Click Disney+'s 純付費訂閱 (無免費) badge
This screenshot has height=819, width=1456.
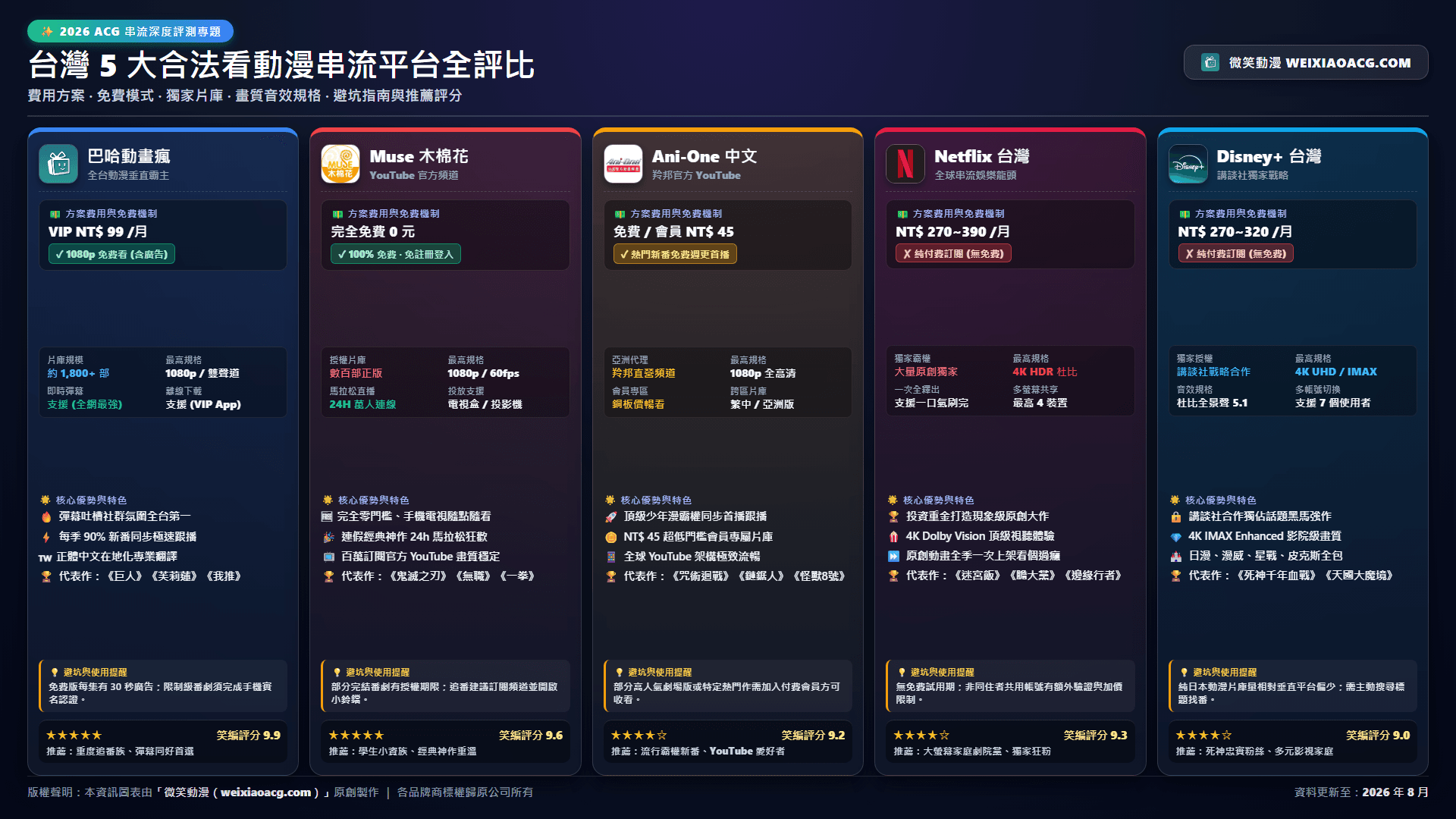[1235, 253]
